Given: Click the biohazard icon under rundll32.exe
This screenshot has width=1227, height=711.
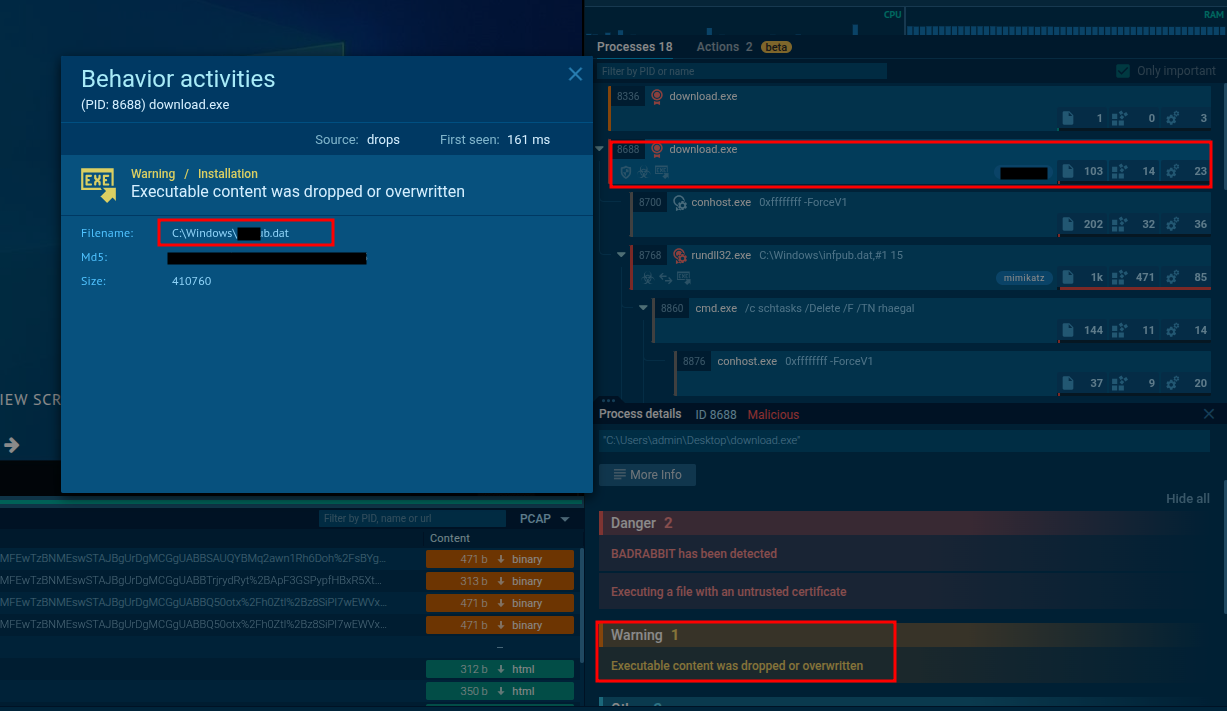Looking at the screenshot, I should tap(646, 277).
